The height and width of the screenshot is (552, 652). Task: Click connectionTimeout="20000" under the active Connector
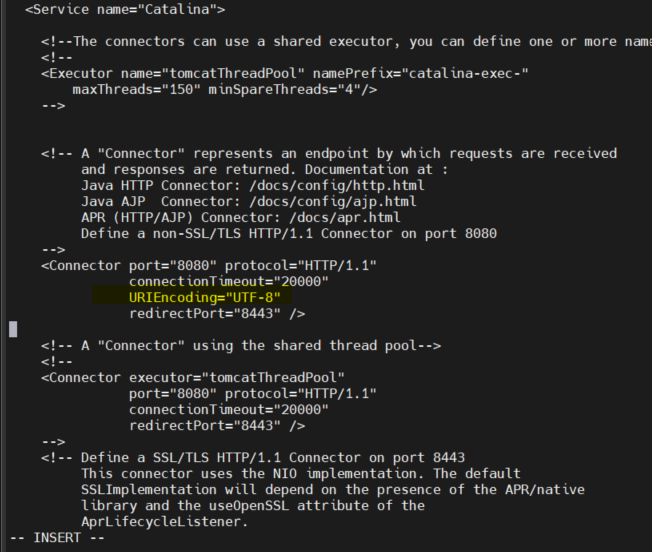tap(228, 282)
